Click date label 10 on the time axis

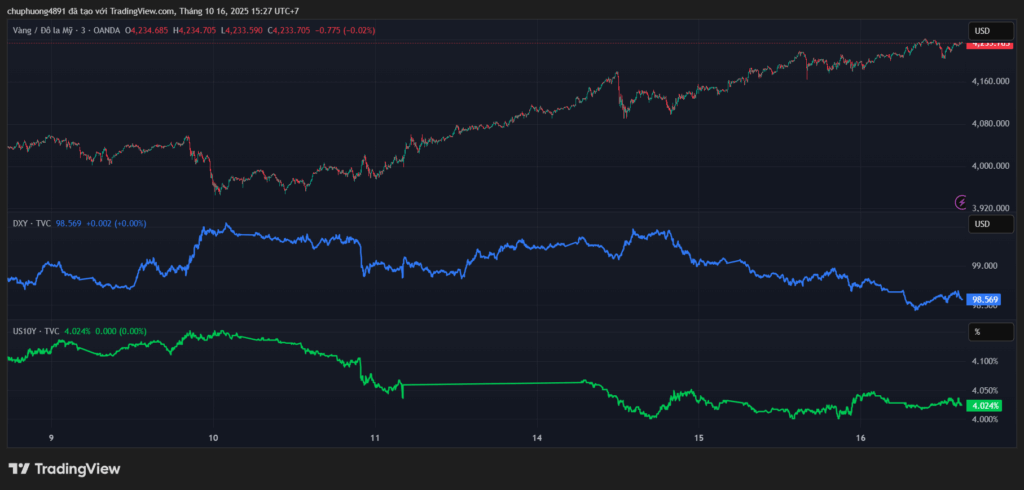tap(213, 438)
